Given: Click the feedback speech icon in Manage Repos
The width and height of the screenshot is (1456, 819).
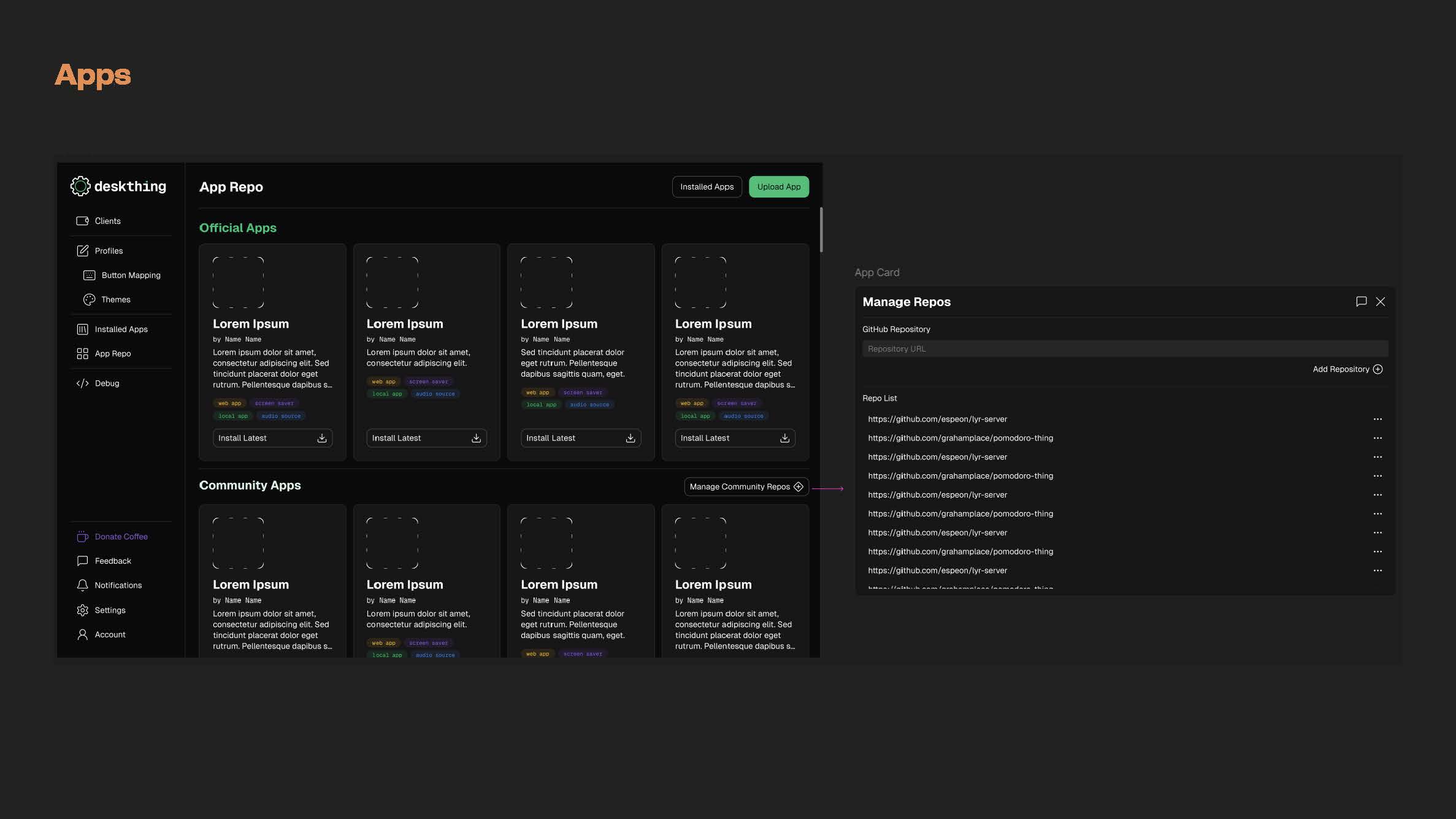Looking at the screenshot, I should (x=1361, y=301).
